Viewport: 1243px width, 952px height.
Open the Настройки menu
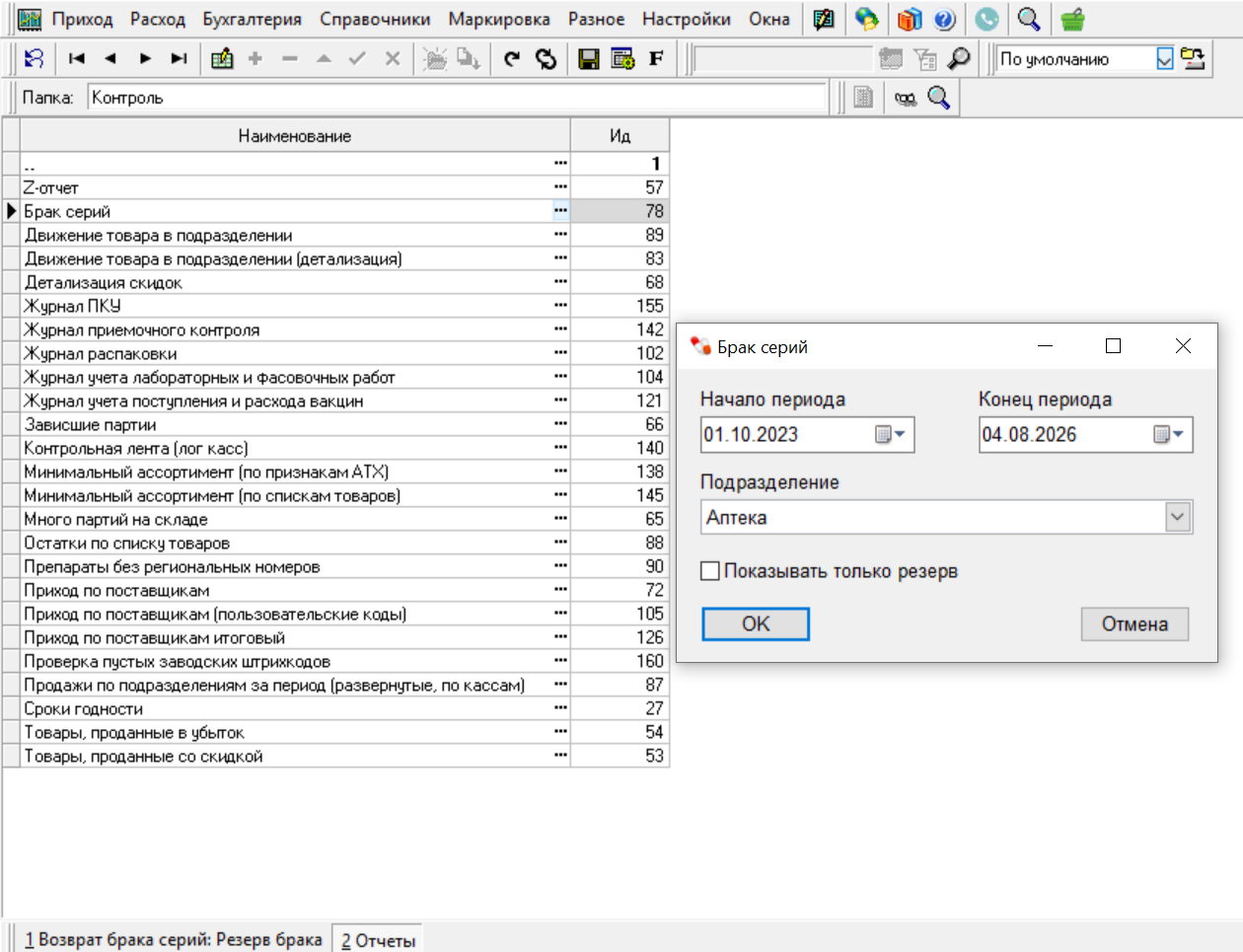pos(687,19)
